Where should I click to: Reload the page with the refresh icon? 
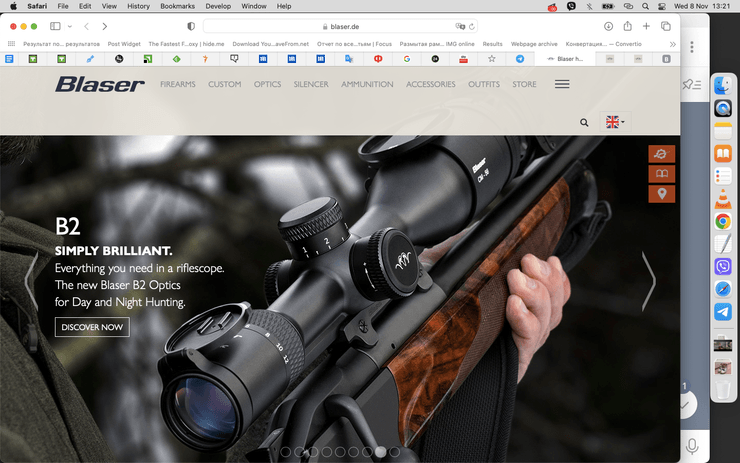471,26
